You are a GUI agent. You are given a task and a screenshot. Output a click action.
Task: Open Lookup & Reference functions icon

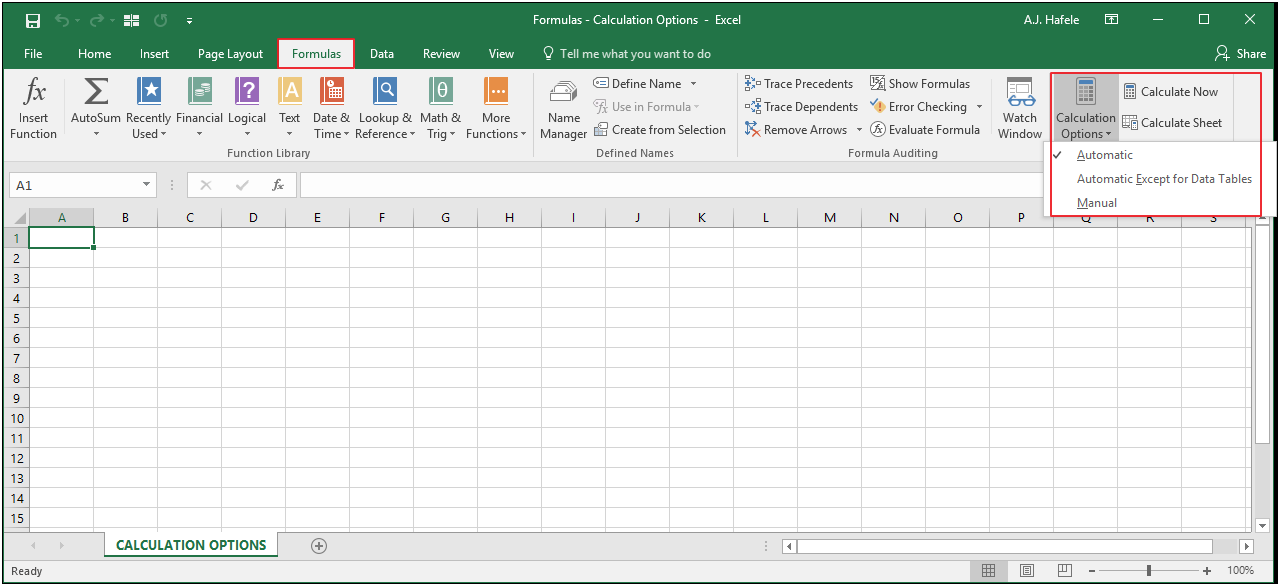[x=385, y=91]
